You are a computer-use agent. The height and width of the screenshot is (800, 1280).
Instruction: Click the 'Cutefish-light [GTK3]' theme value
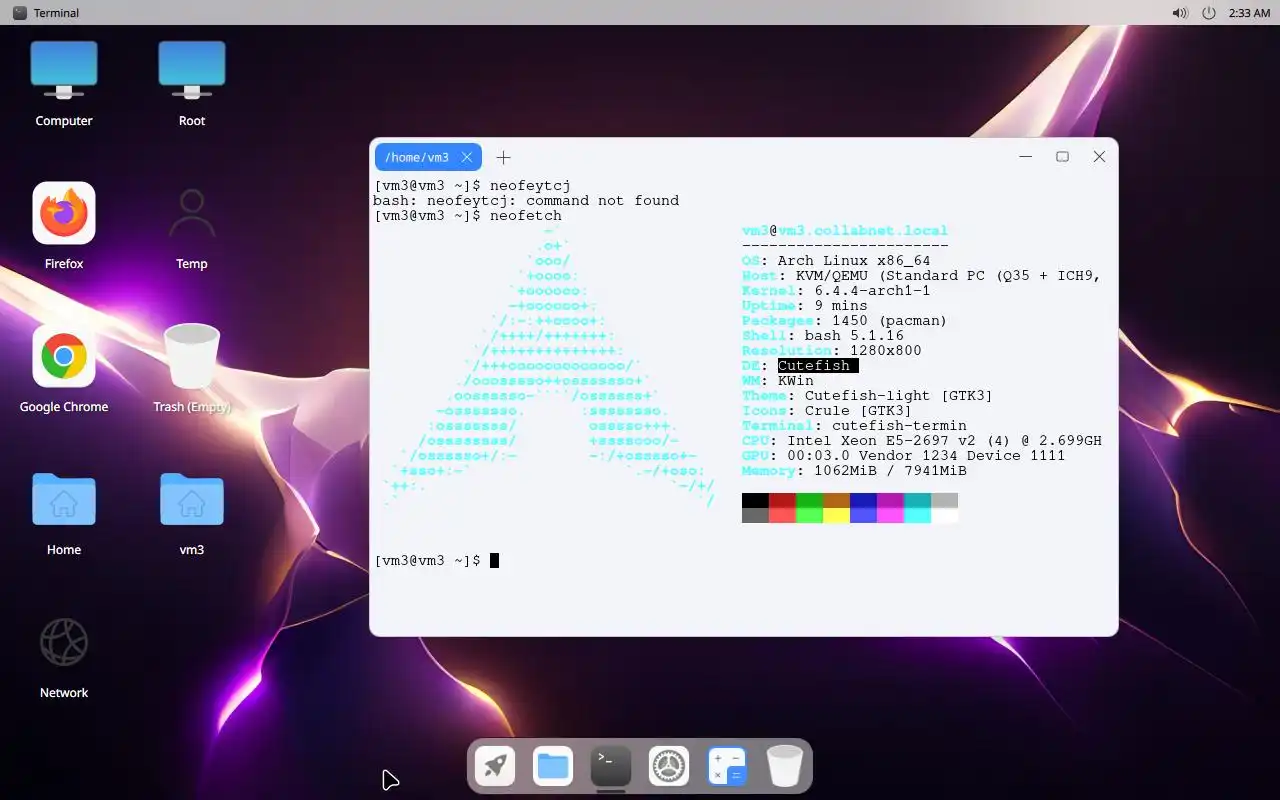point(899,396)
